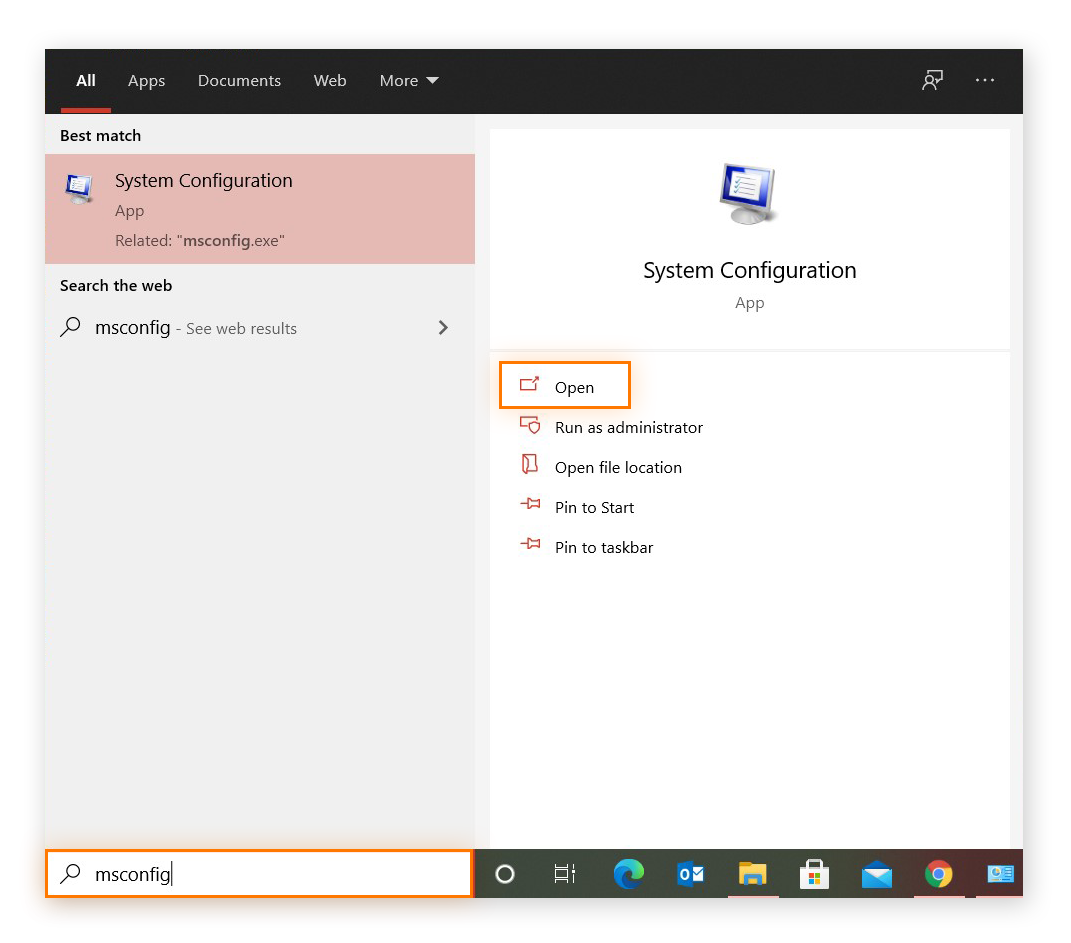Open Outlook from the taskbar

pyautogui.click(x=690, y=873)
